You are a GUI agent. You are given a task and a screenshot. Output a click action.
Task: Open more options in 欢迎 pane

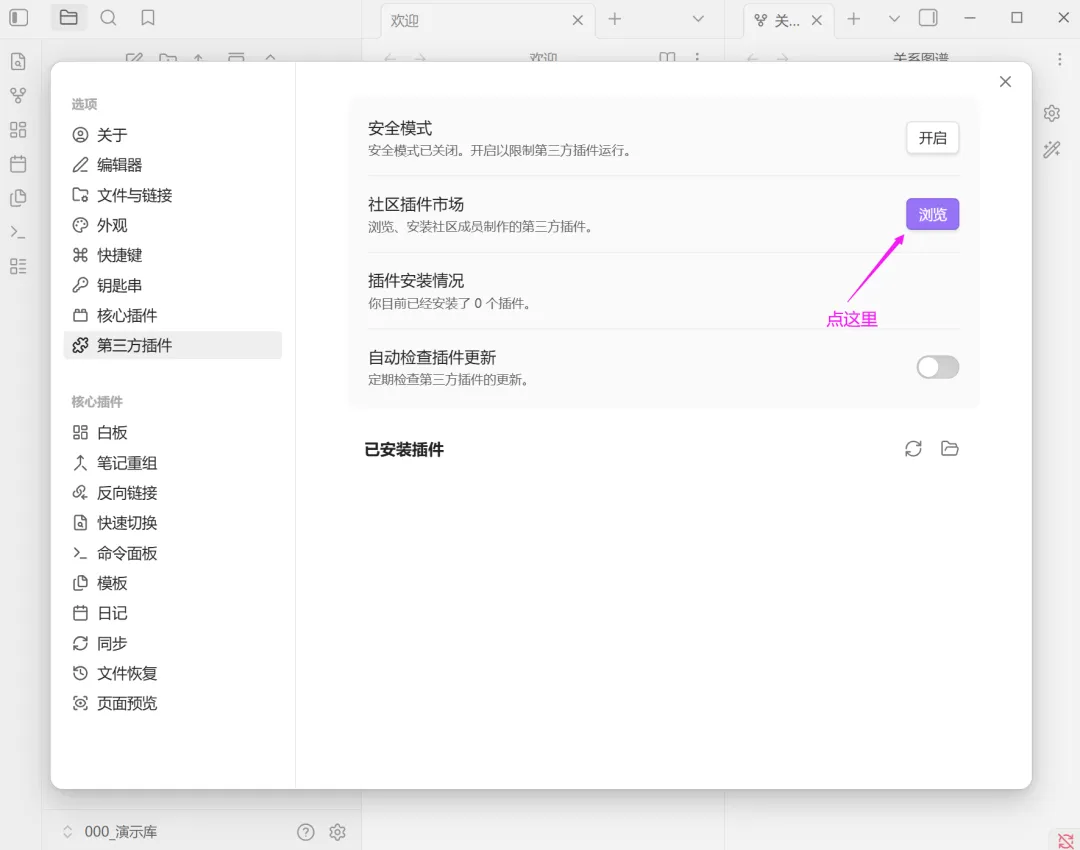[x=697, y=57]
